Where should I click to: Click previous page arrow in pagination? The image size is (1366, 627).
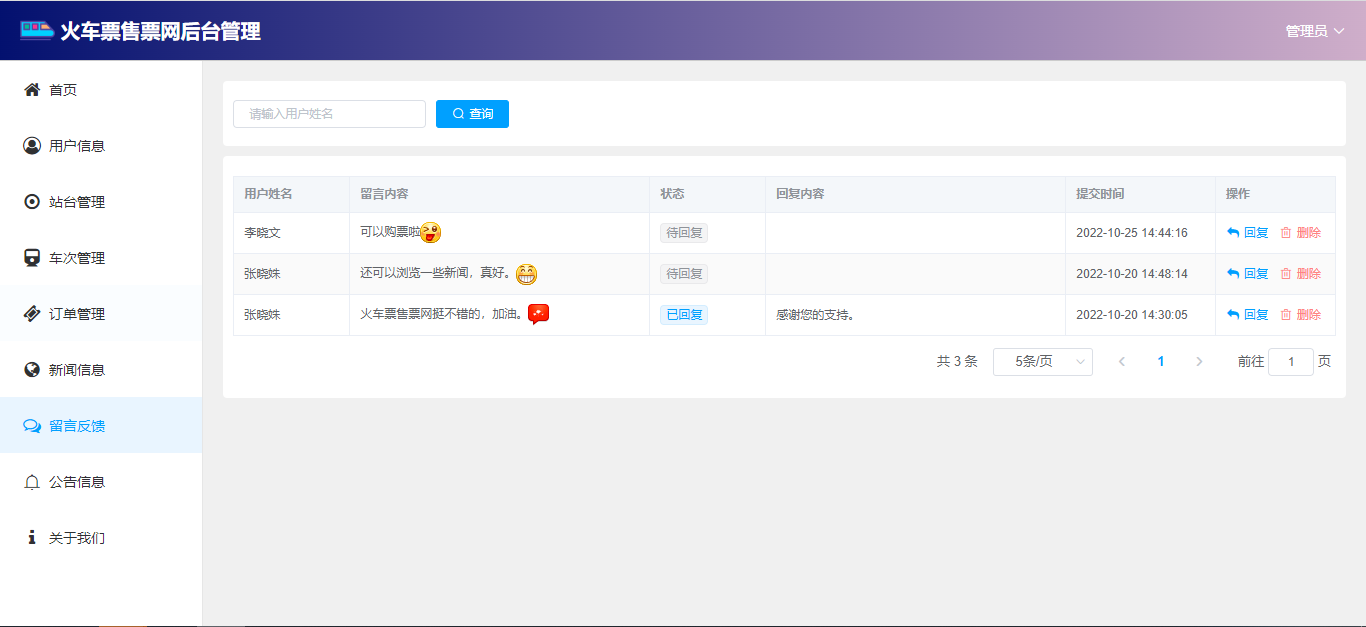tap(1122, 362)
